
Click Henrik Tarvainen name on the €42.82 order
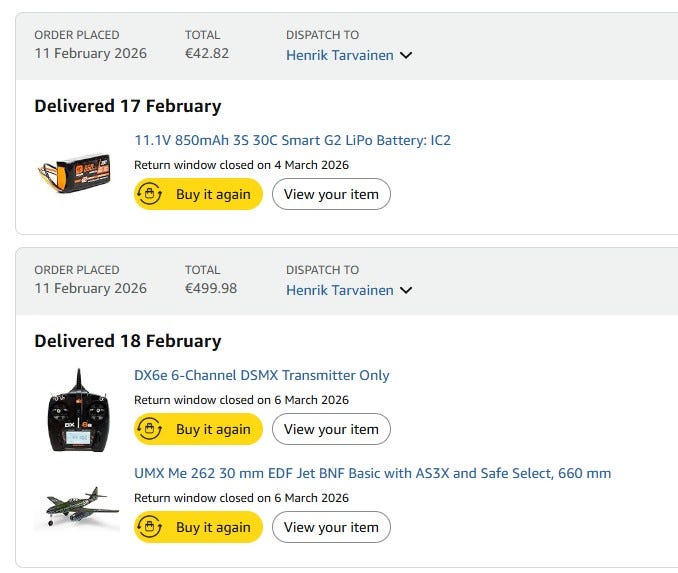[340, 55]
